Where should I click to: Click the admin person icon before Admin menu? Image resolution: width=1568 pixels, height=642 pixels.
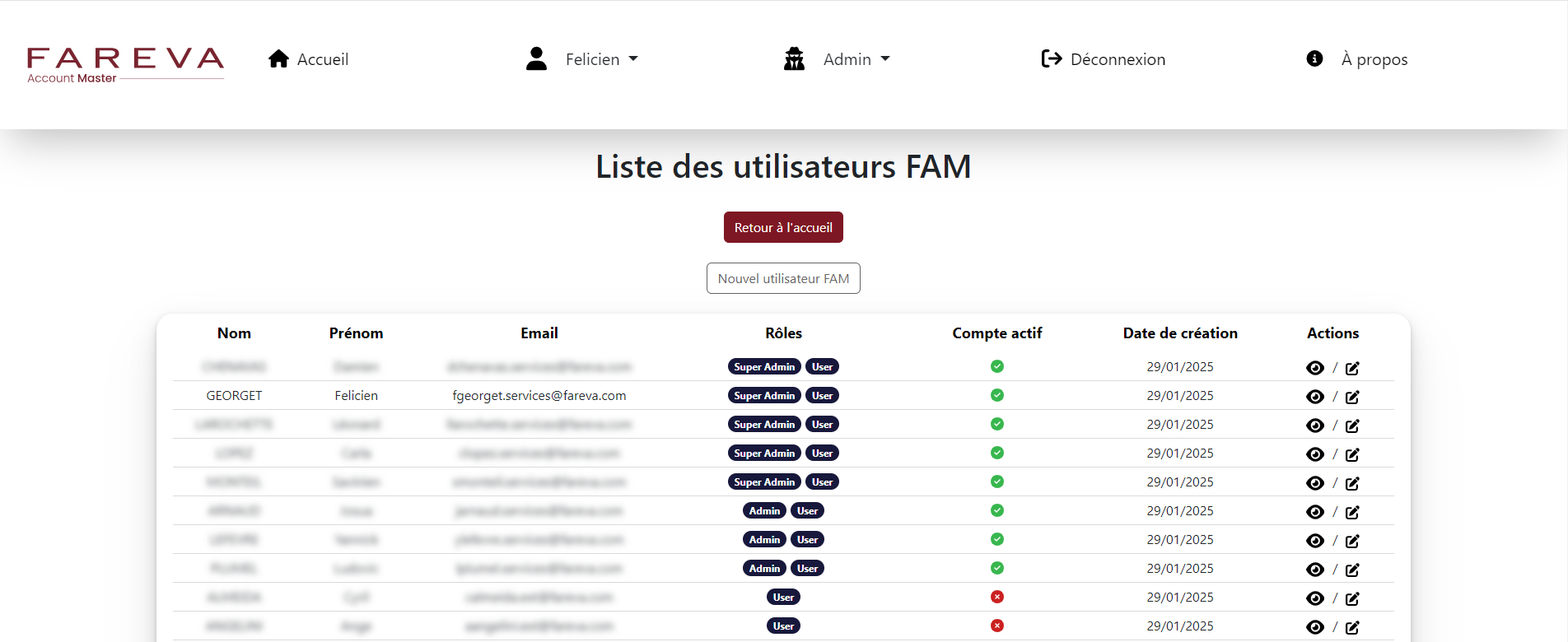coord(794,58)
